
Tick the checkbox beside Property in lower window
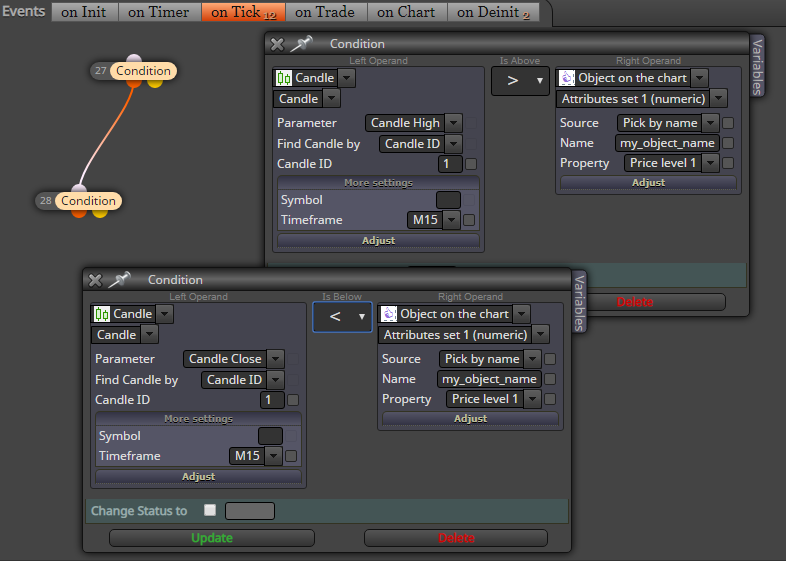(550, 399)
